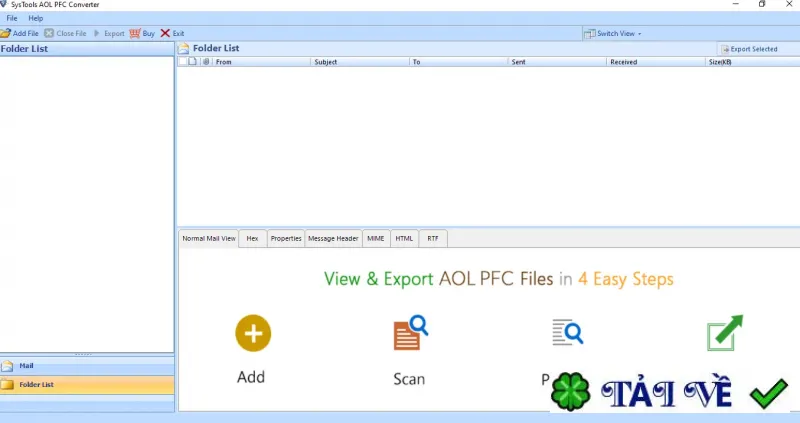Viewport: 800px width, 423px height.
Task: Click the Add step label text
Action: tap(251, 377)
